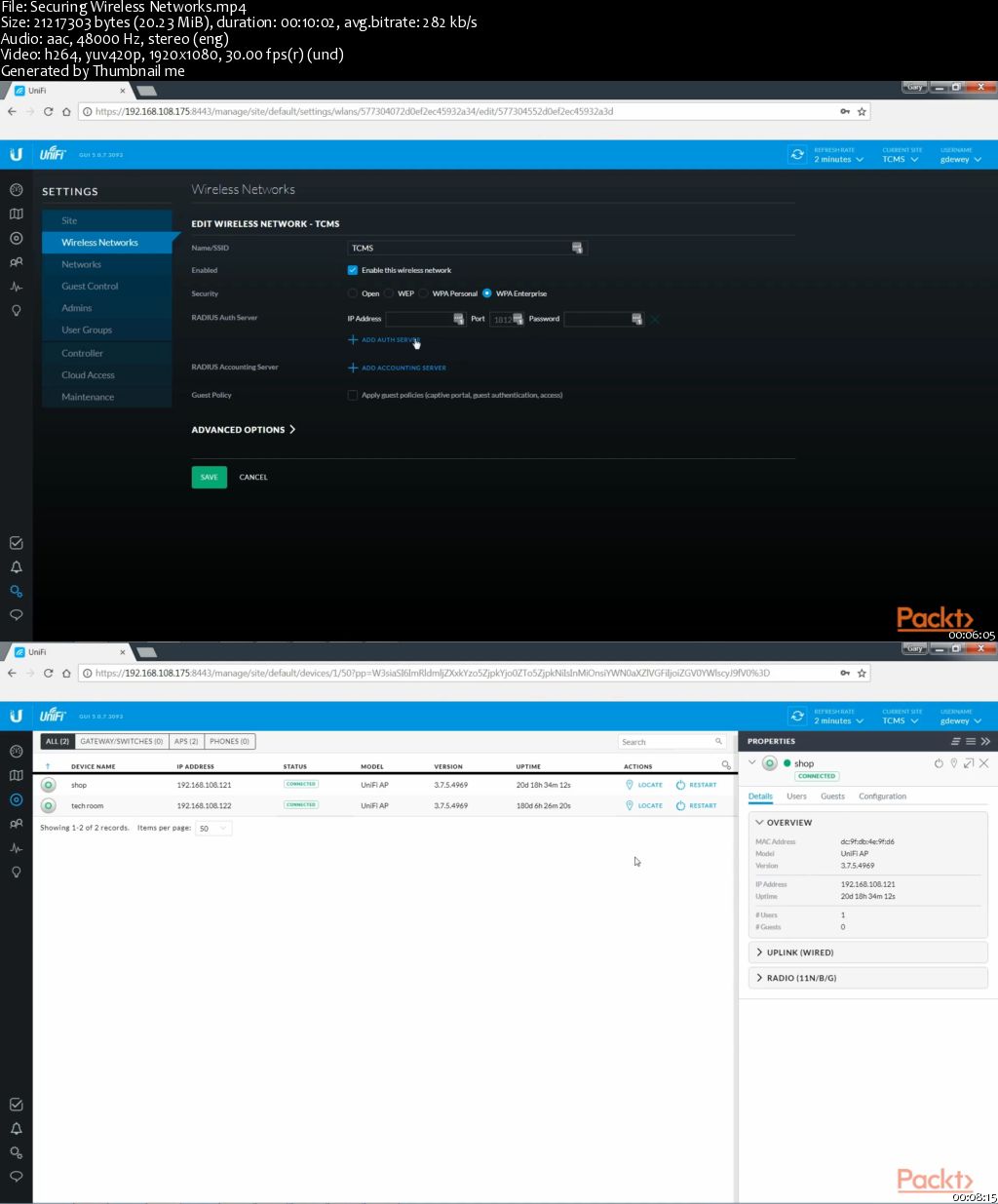Click locate pin icon in Properties shop header
998x1204 pixels.
954,763
